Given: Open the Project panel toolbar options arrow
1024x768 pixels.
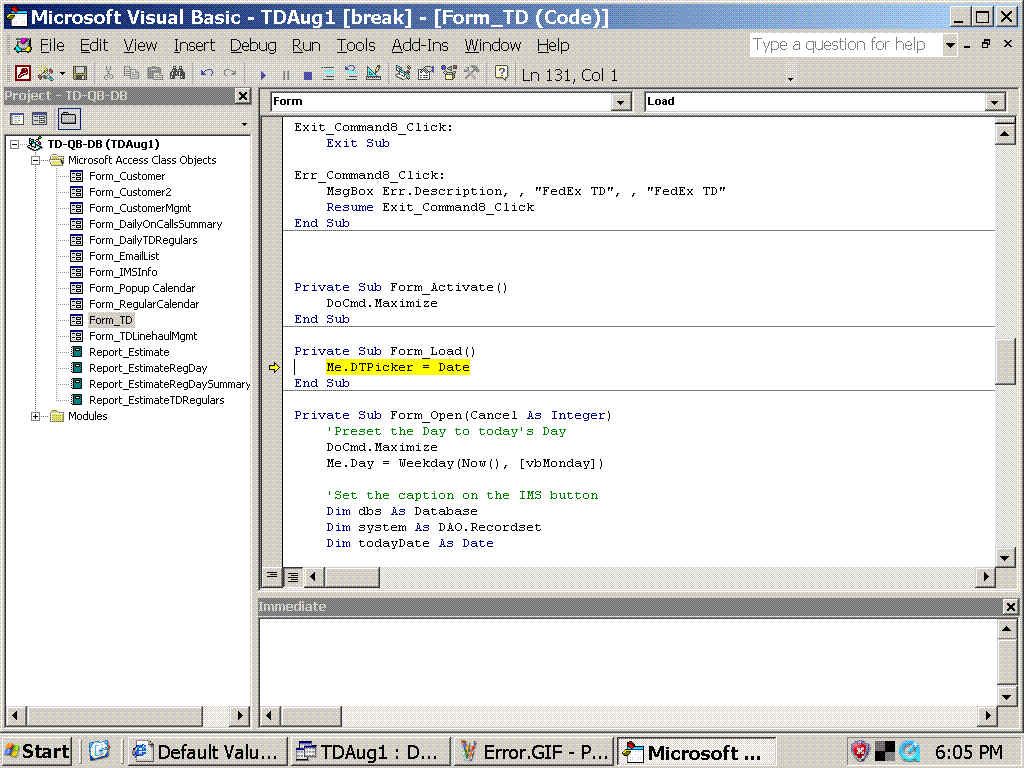Looking at the screenshot, I should point(244,124).
